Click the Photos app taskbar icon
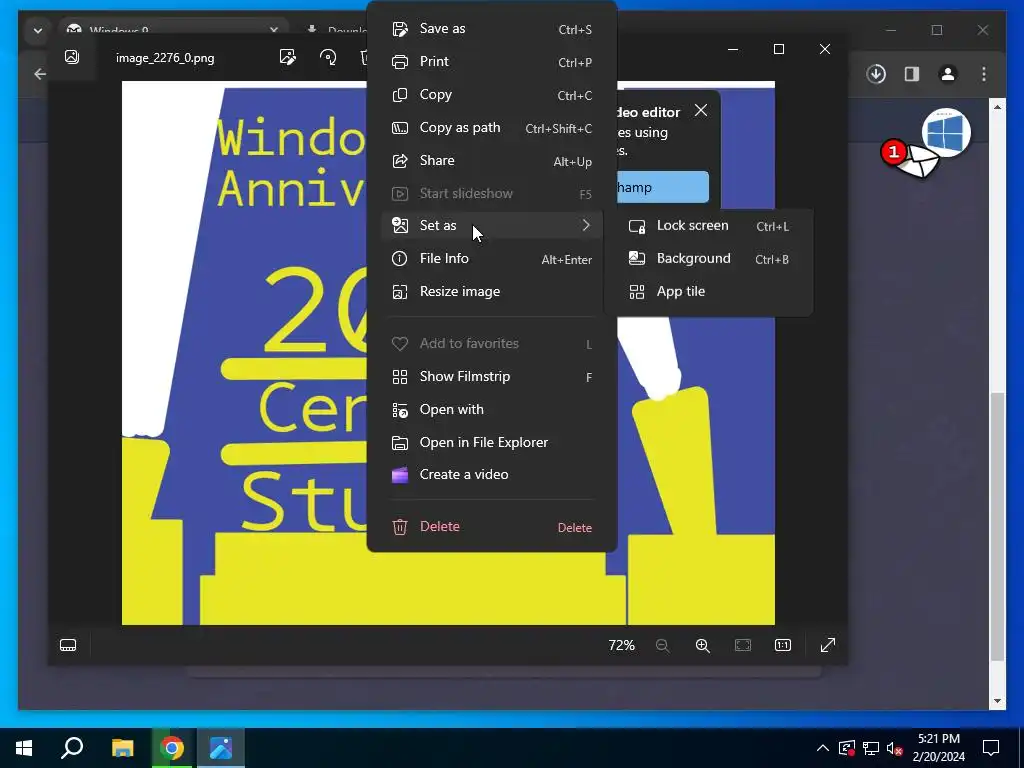This screenshot has width=1024, height=768. coord(221,748)
